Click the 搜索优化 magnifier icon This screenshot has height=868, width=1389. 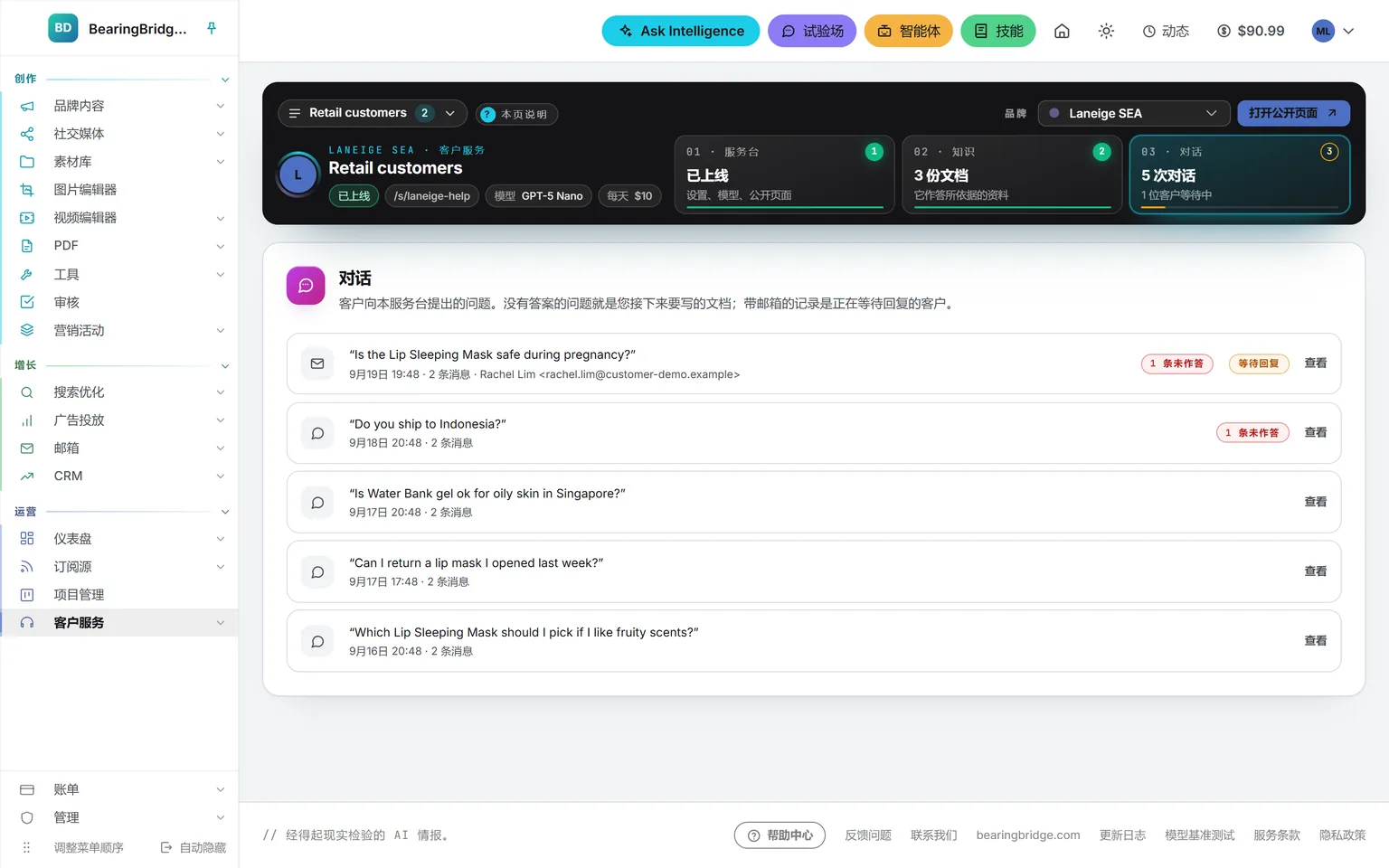27,392
